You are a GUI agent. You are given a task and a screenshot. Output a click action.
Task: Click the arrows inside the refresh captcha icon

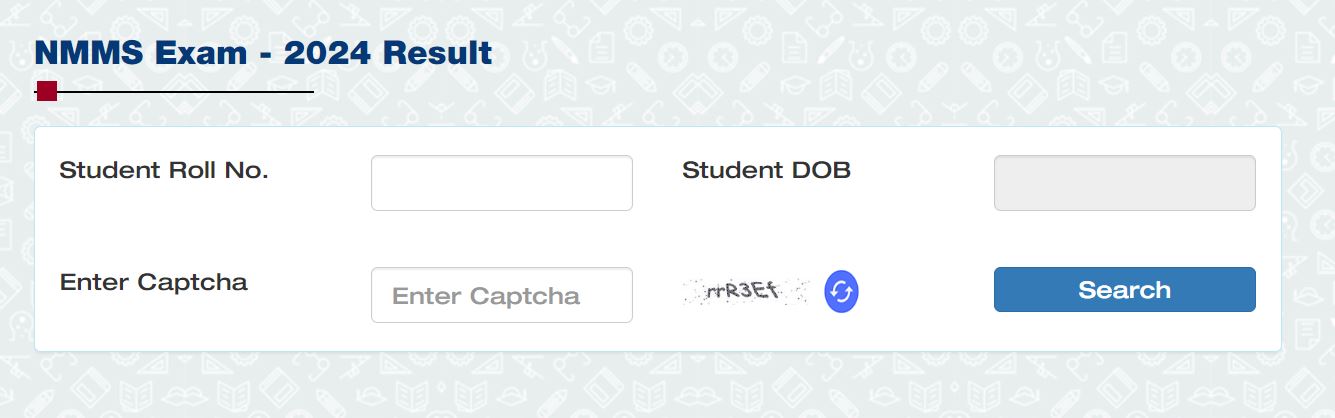[x=841, y=292]
